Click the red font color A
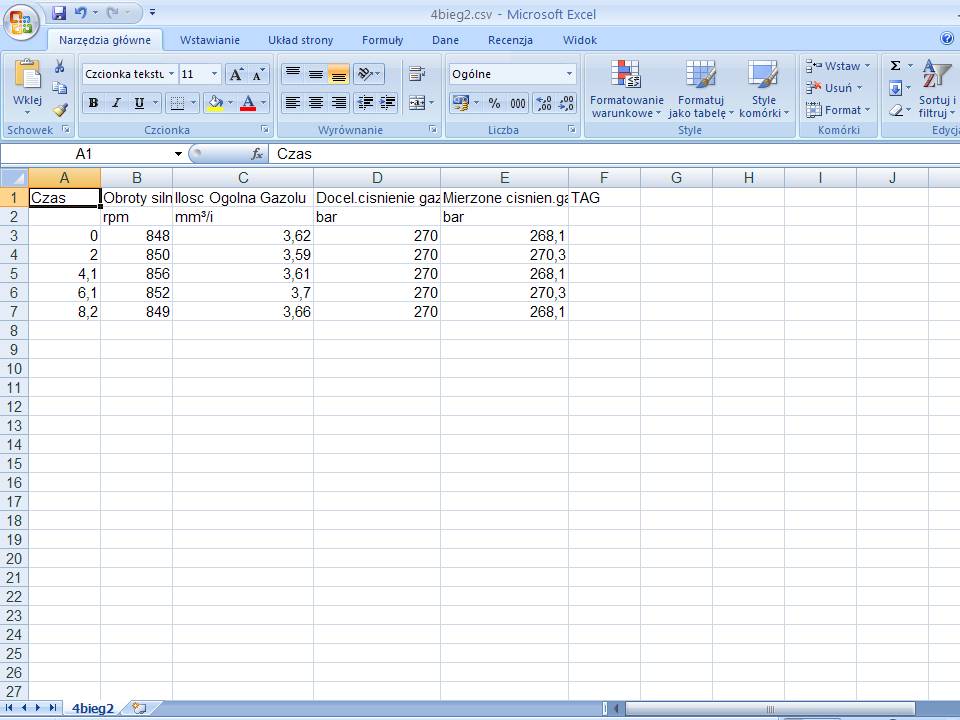Viewport: 960px width, 720px height. (248, 103)
